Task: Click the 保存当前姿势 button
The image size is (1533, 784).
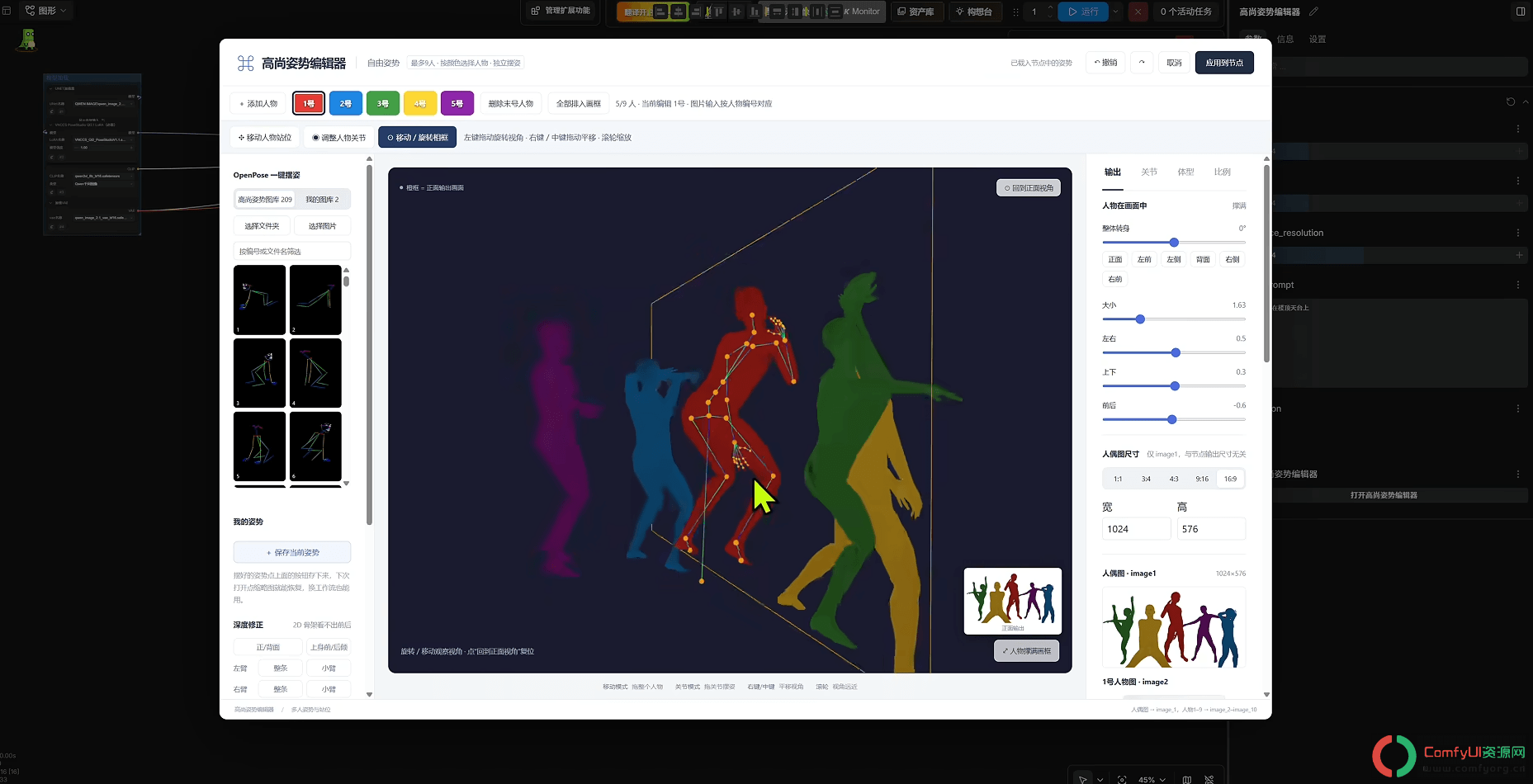Action: [x=292, y=553]
